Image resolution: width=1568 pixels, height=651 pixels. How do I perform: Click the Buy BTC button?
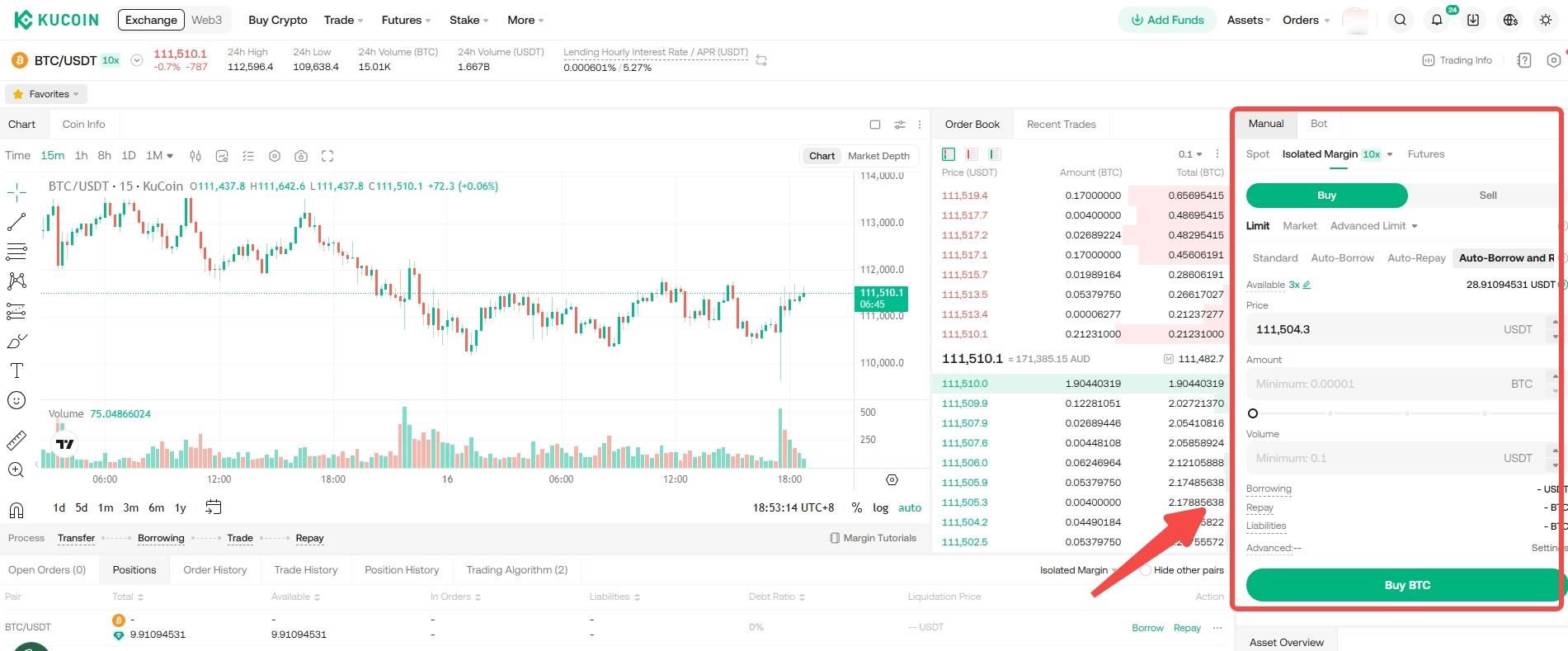[x=1406, y=585]
